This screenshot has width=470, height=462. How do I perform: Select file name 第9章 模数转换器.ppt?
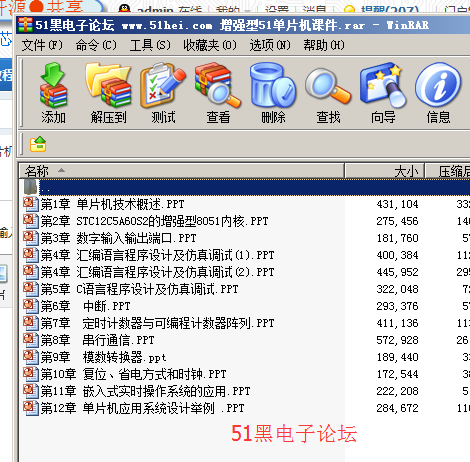(x=103, y=357)
